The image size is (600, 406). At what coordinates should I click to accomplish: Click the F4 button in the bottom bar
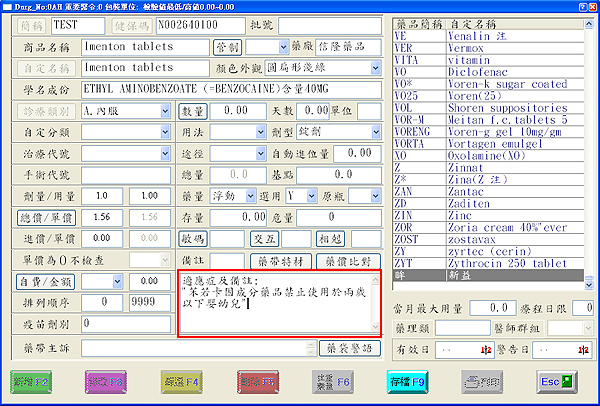(x=181, y=381)
